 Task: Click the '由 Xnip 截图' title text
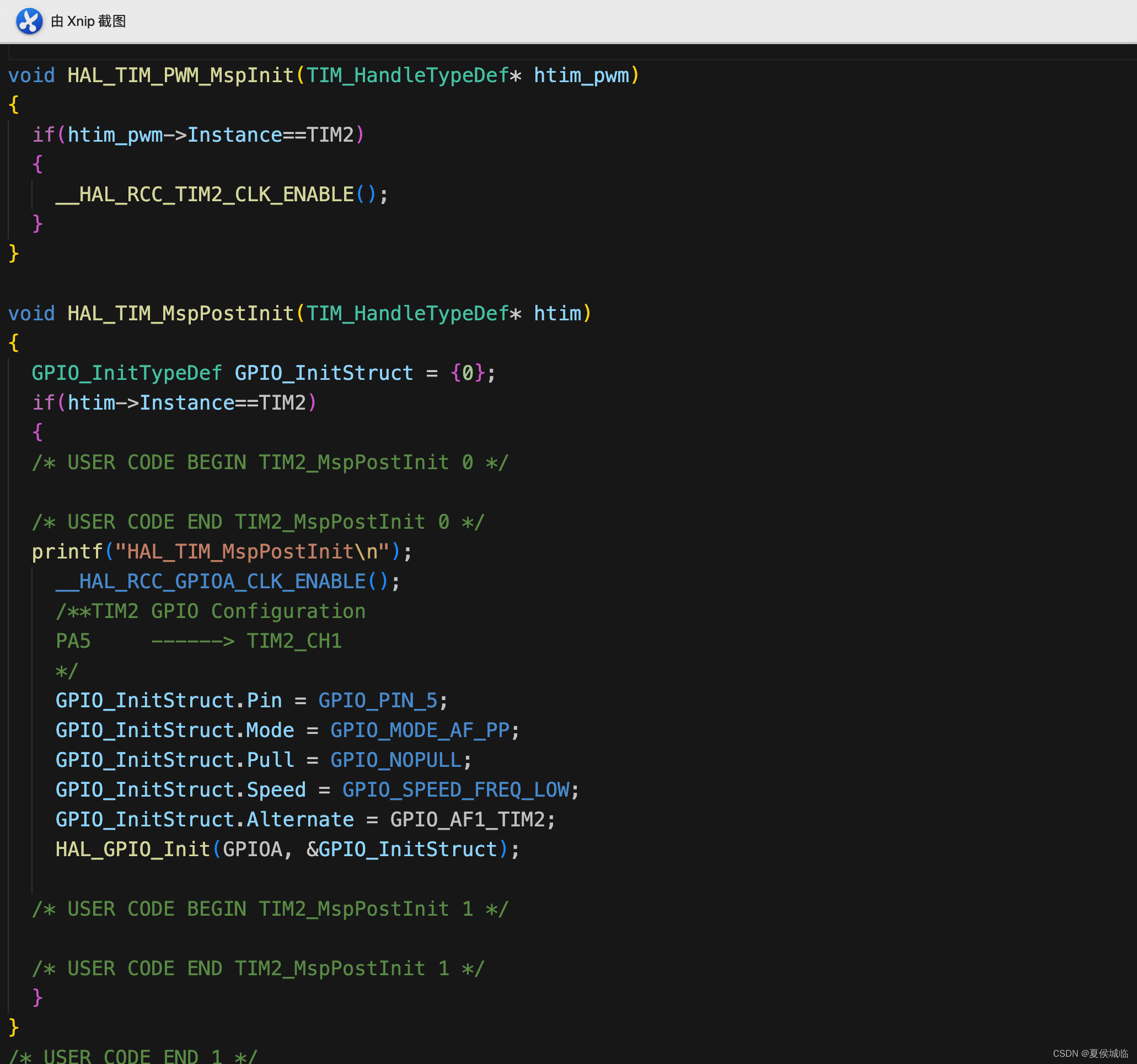pyautogui.click(x=88, y=22)
